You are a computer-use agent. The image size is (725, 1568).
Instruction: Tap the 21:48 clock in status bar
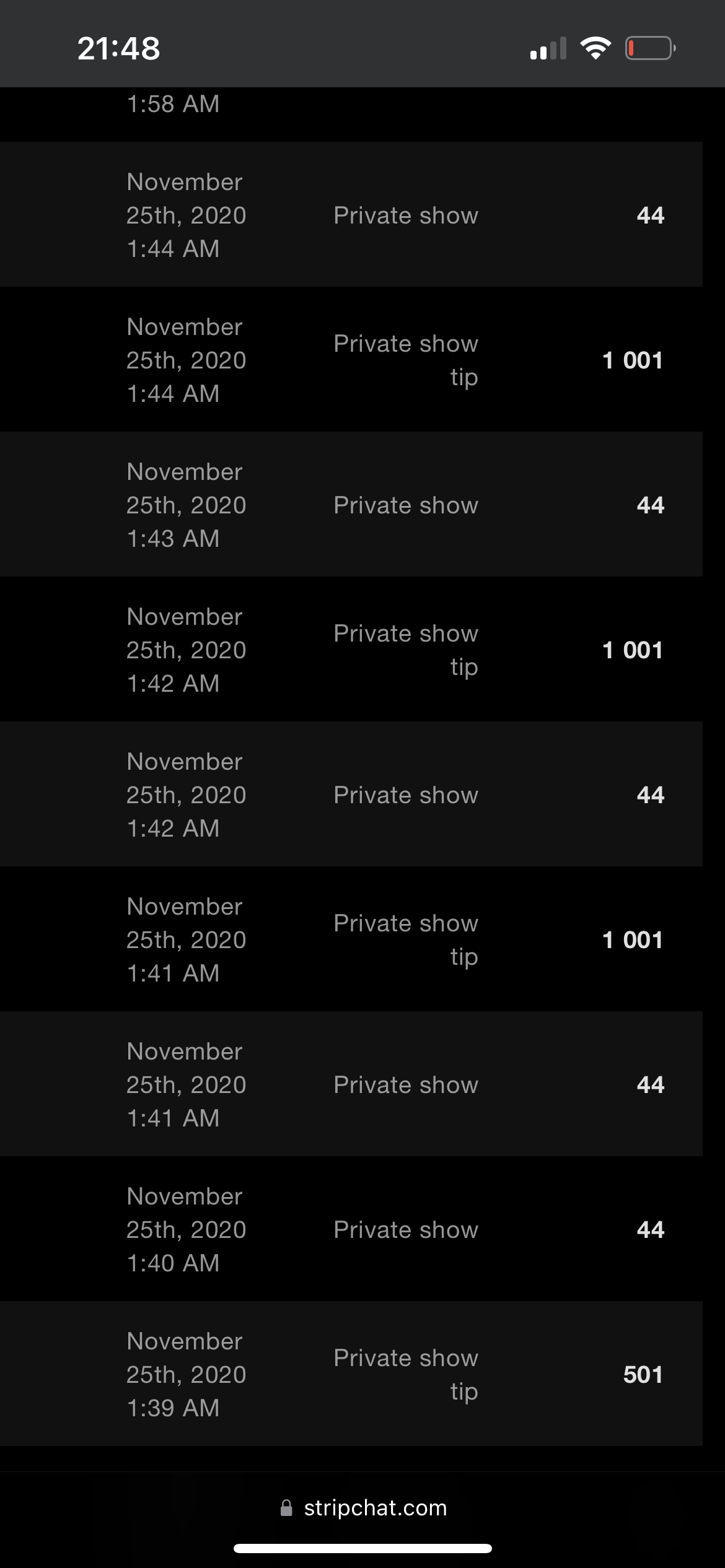(x=118, y=48)
